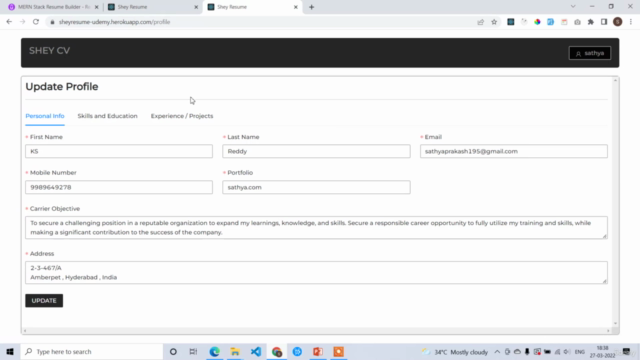This screenshot has height=360, width=640.
Task: Open the Windows Start menu
Action: [x=10, y=351]
